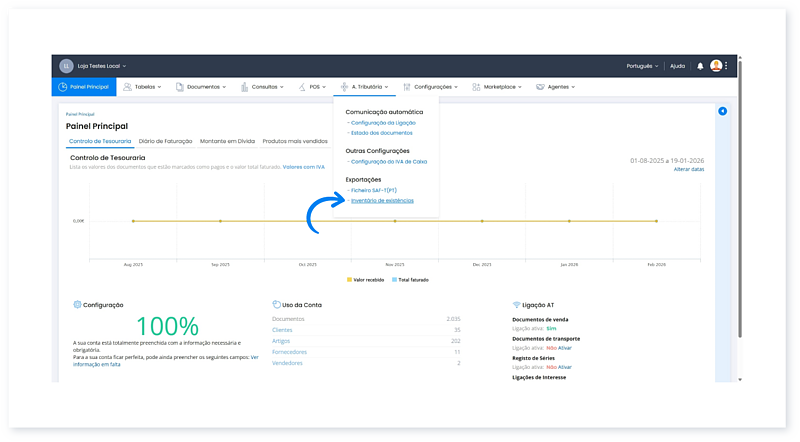Open the Português language dropdown
Screen dimensions: 800x442
click(x=641, y=66)
